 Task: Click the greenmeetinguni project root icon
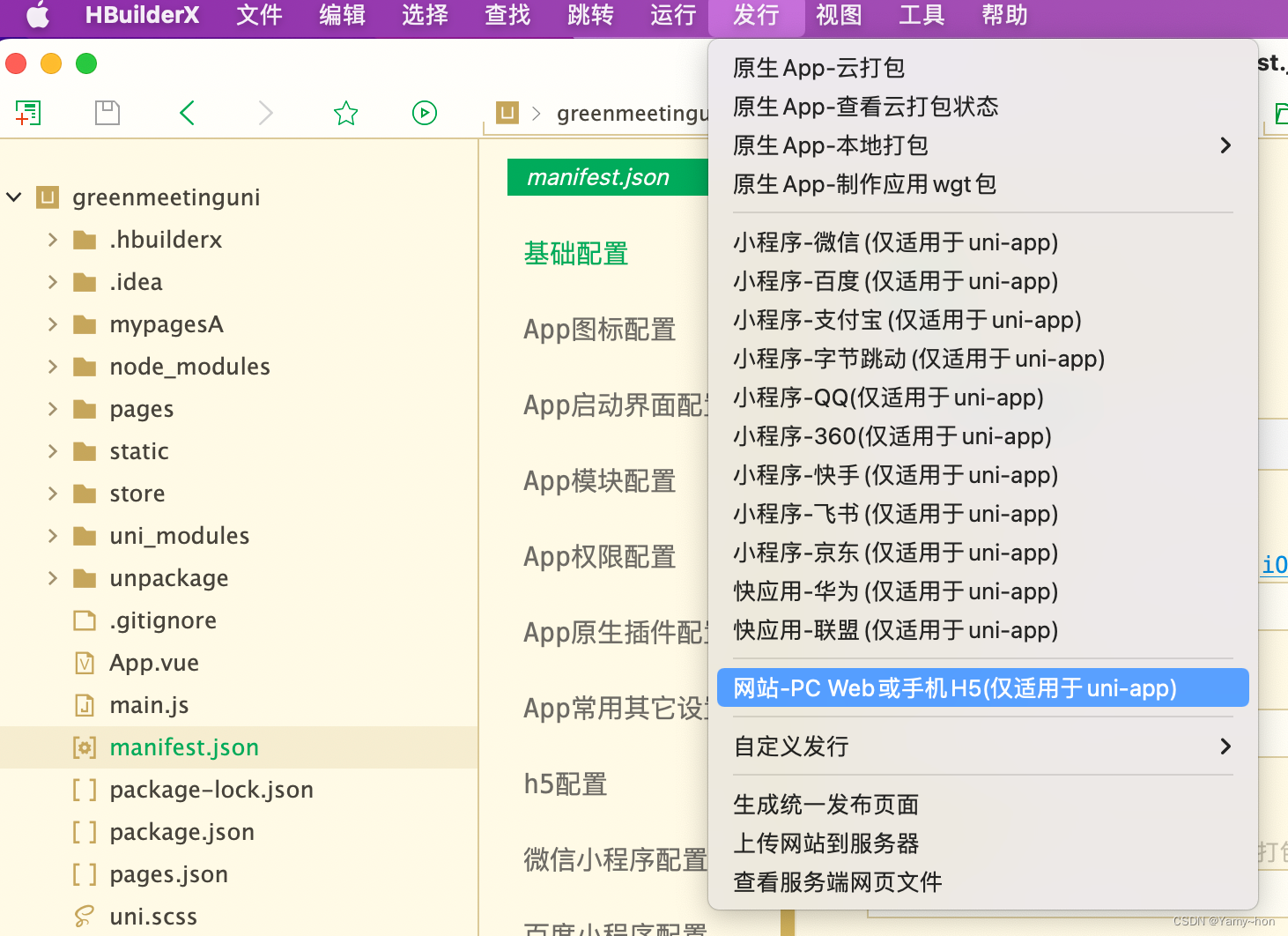pyautogui.click(x=48, y=197)
